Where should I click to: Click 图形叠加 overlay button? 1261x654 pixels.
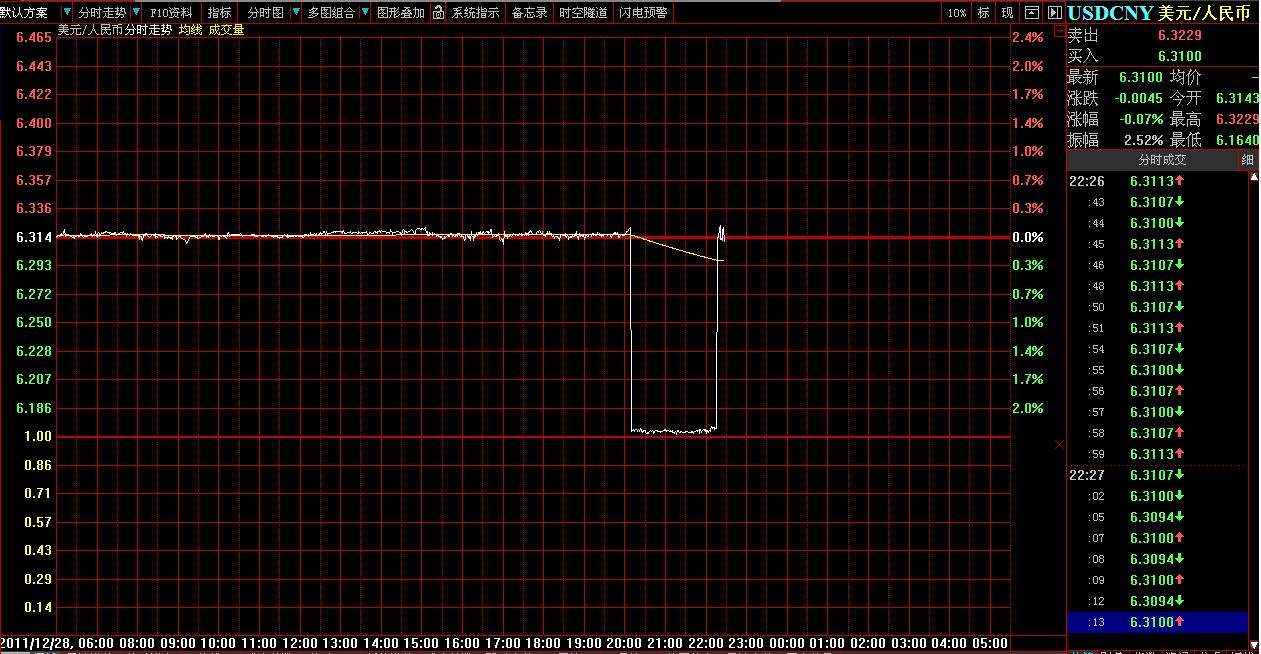(x=400, y=13)
